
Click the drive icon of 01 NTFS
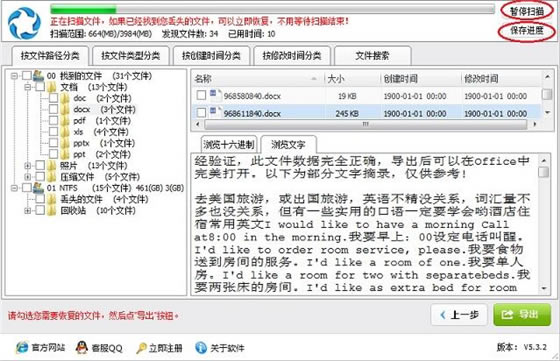point(38,188)
